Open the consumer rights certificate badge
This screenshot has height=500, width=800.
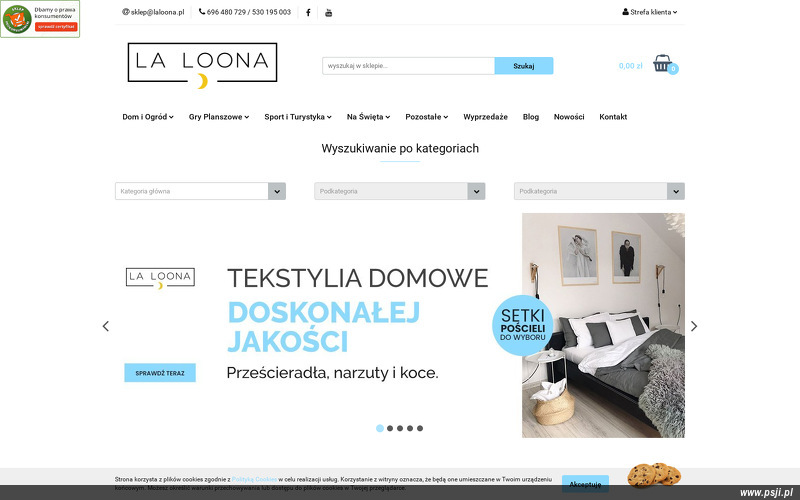click(x=40, y=19)
